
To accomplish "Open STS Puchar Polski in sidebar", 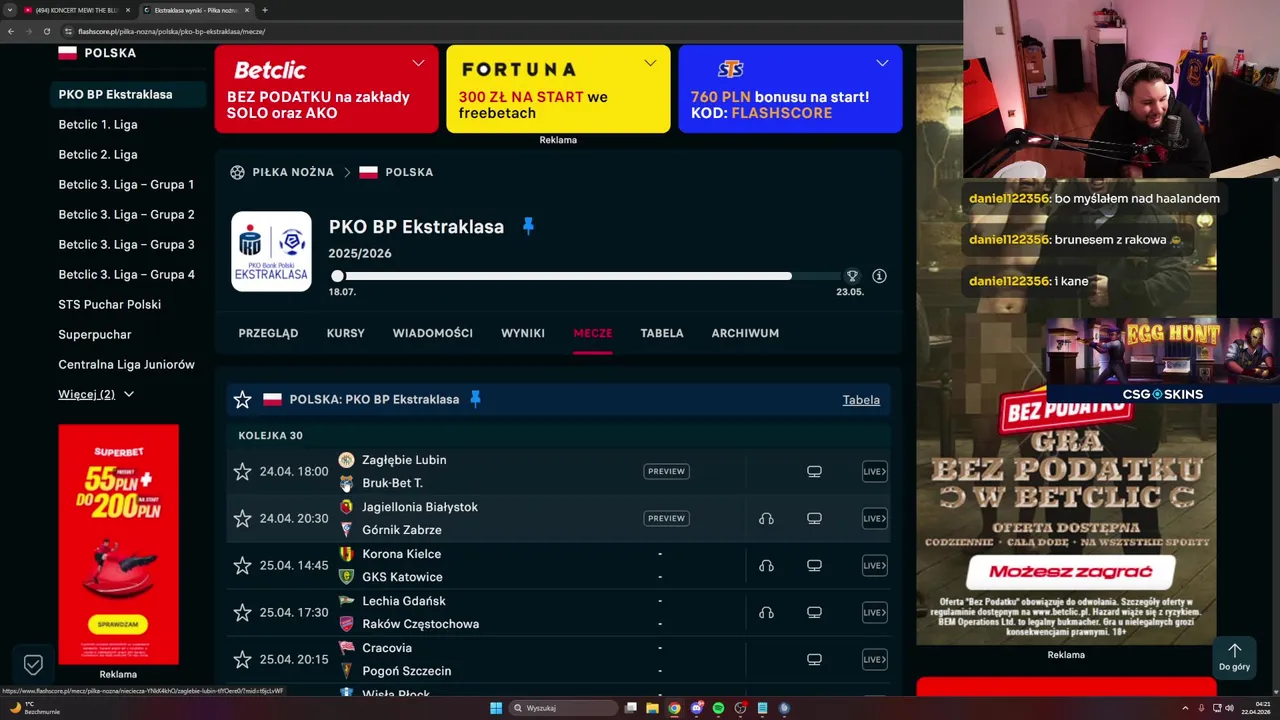I will pyautogui.click(x=109, y=304).
